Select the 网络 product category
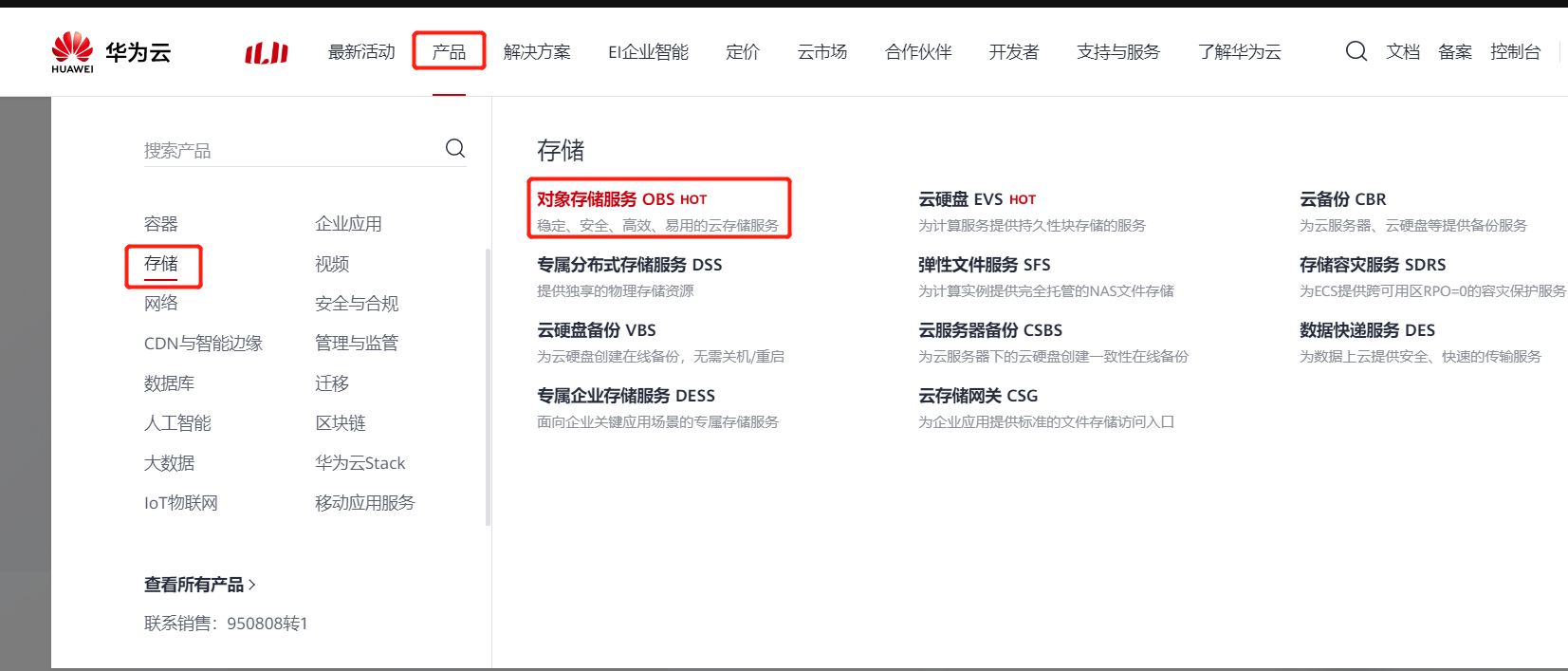The width and height of the screenshot is (1568, 671). pos(161,304)
